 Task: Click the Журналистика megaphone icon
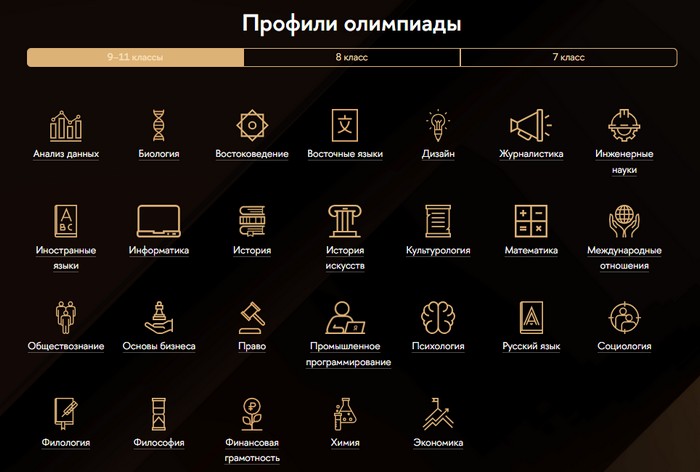click(x=531, y=125)
